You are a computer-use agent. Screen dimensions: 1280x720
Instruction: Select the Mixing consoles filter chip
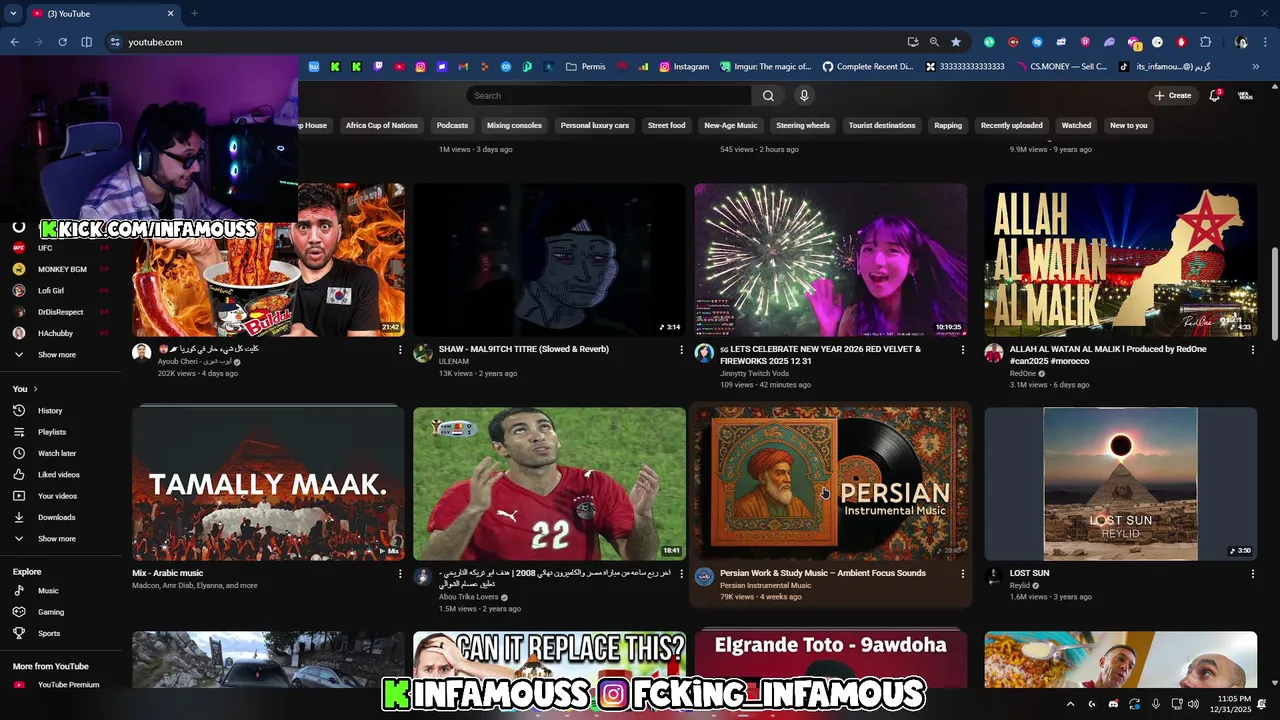click(514, 126)
